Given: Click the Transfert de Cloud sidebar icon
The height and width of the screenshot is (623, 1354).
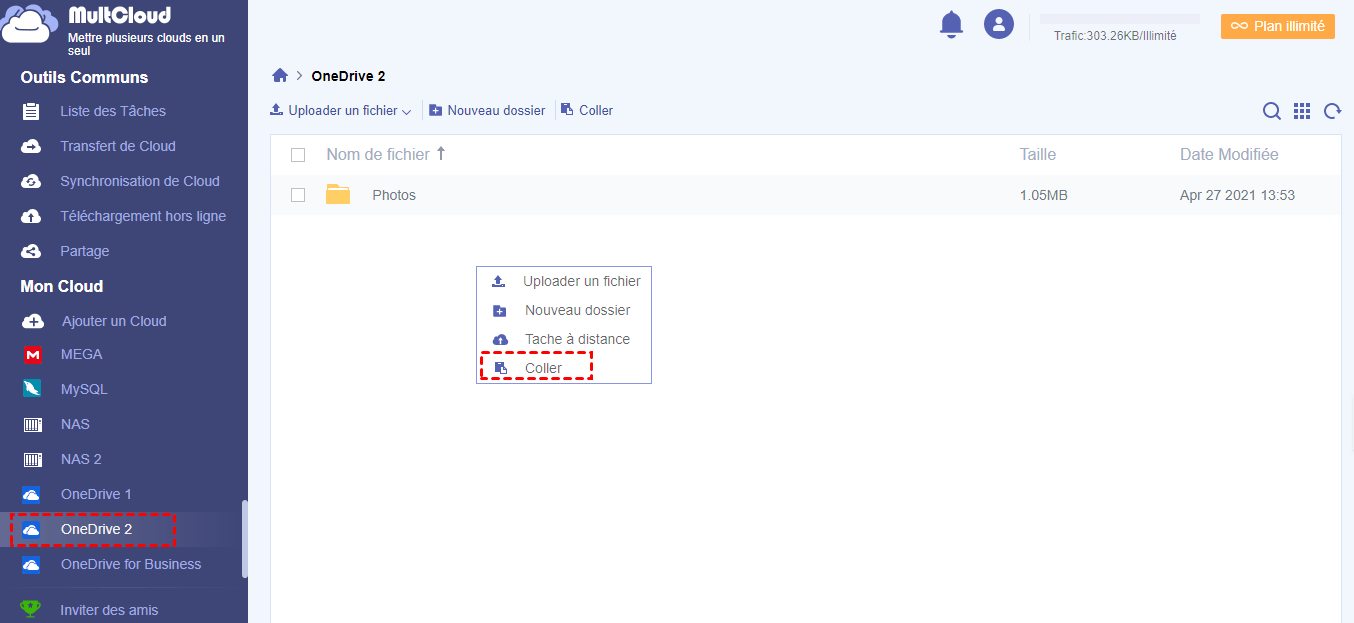Looking at the screenshot, I should tap(31, 146).
